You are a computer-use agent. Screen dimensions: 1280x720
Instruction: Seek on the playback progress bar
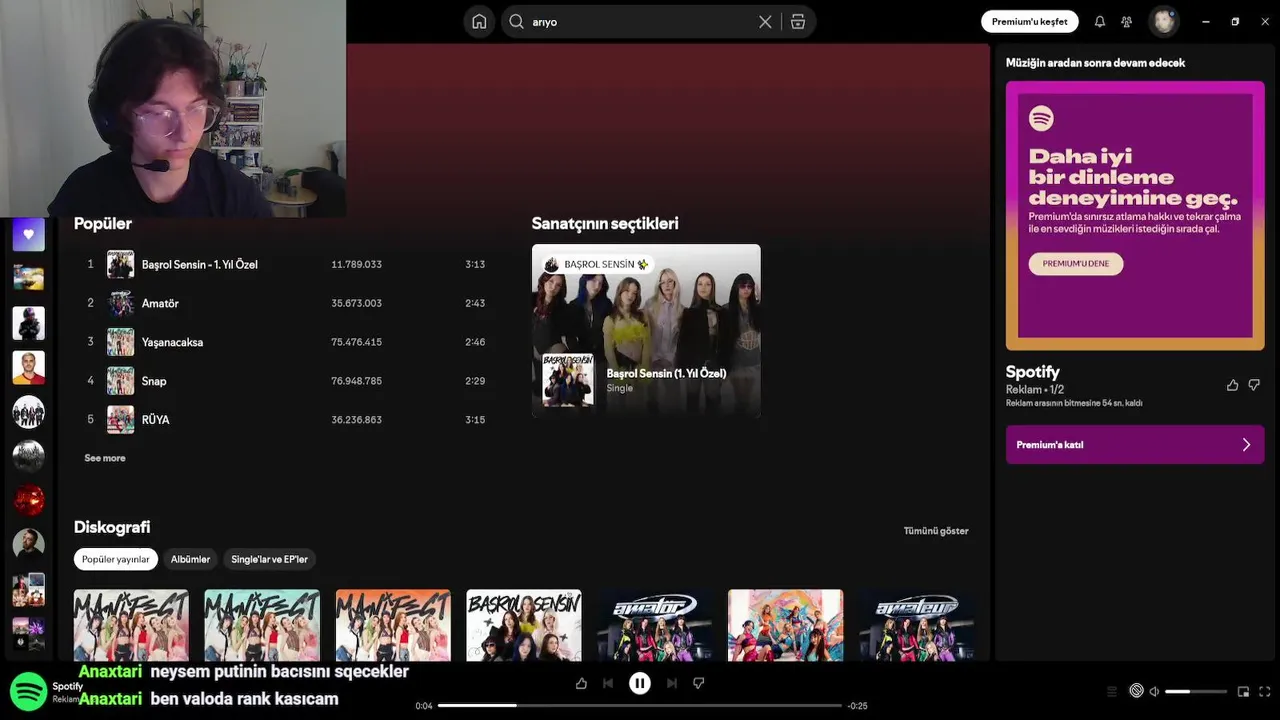(x=640, y=706)
